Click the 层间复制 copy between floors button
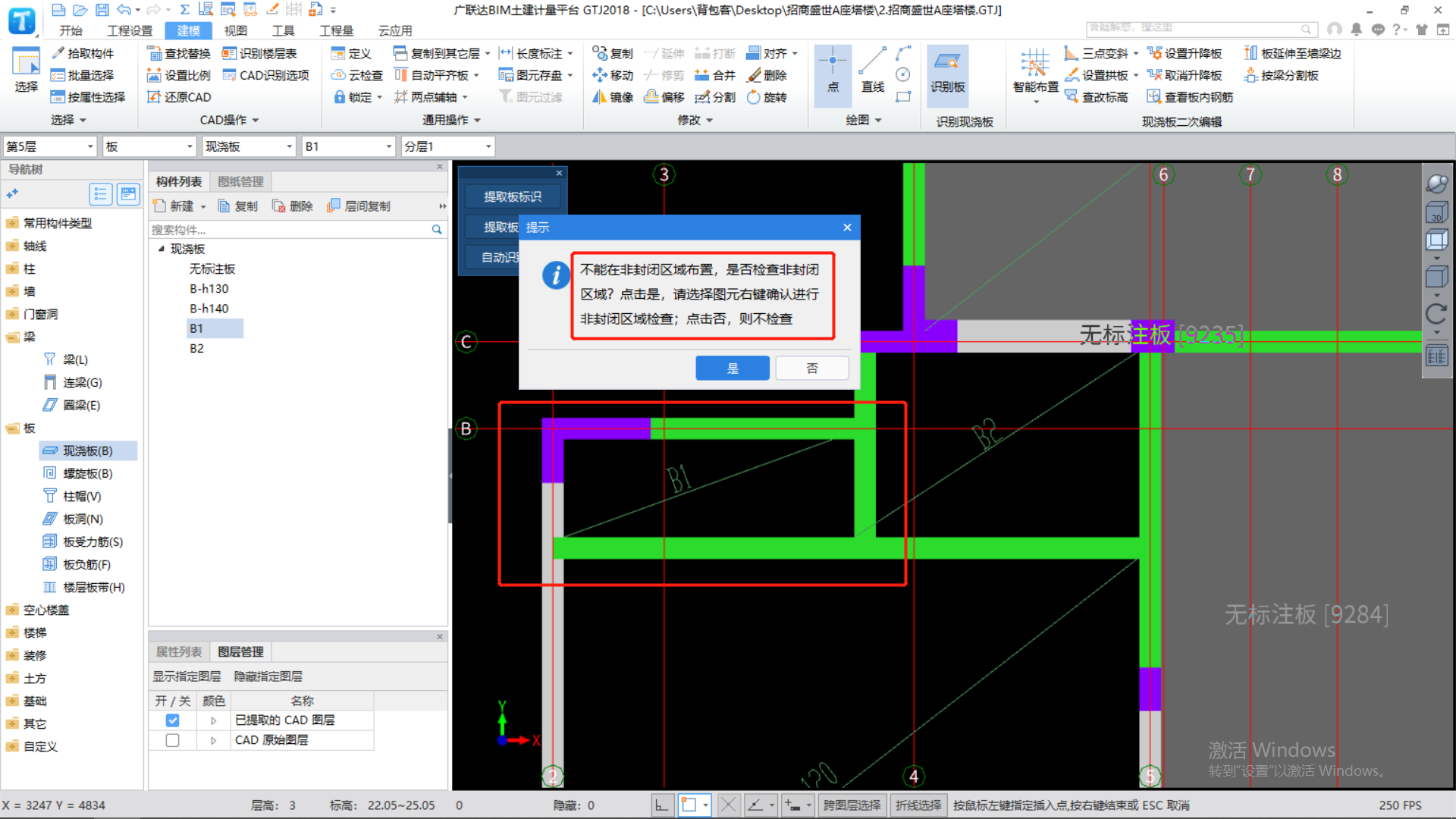Image resolution: width=1456 pixels, height=819 pixels. click(359, 206)
